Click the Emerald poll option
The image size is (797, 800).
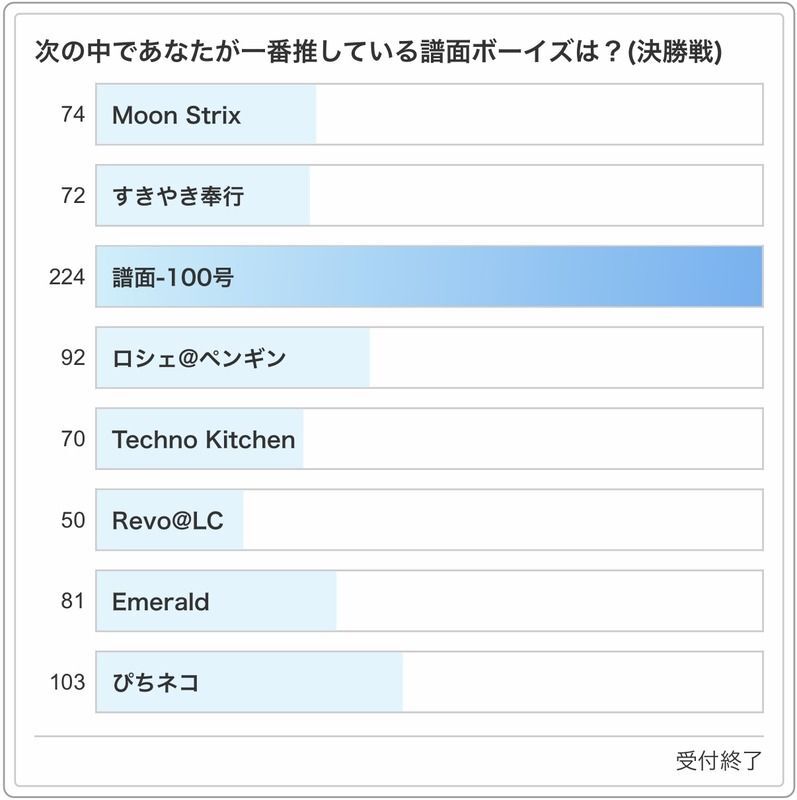429,601
